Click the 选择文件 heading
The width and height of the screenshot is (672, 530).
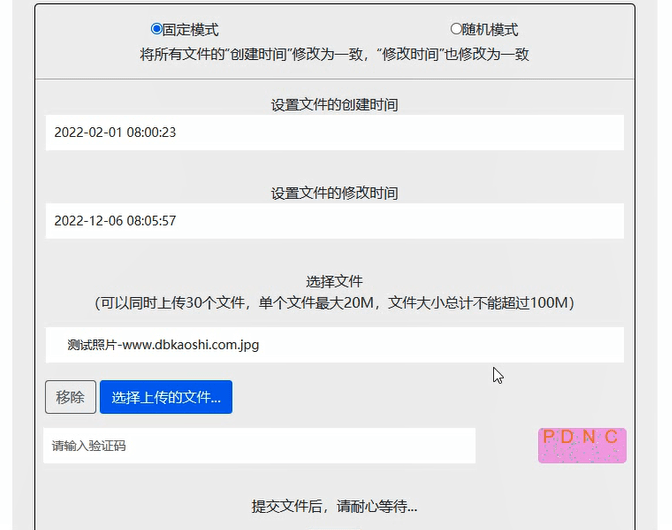(335, 281)
